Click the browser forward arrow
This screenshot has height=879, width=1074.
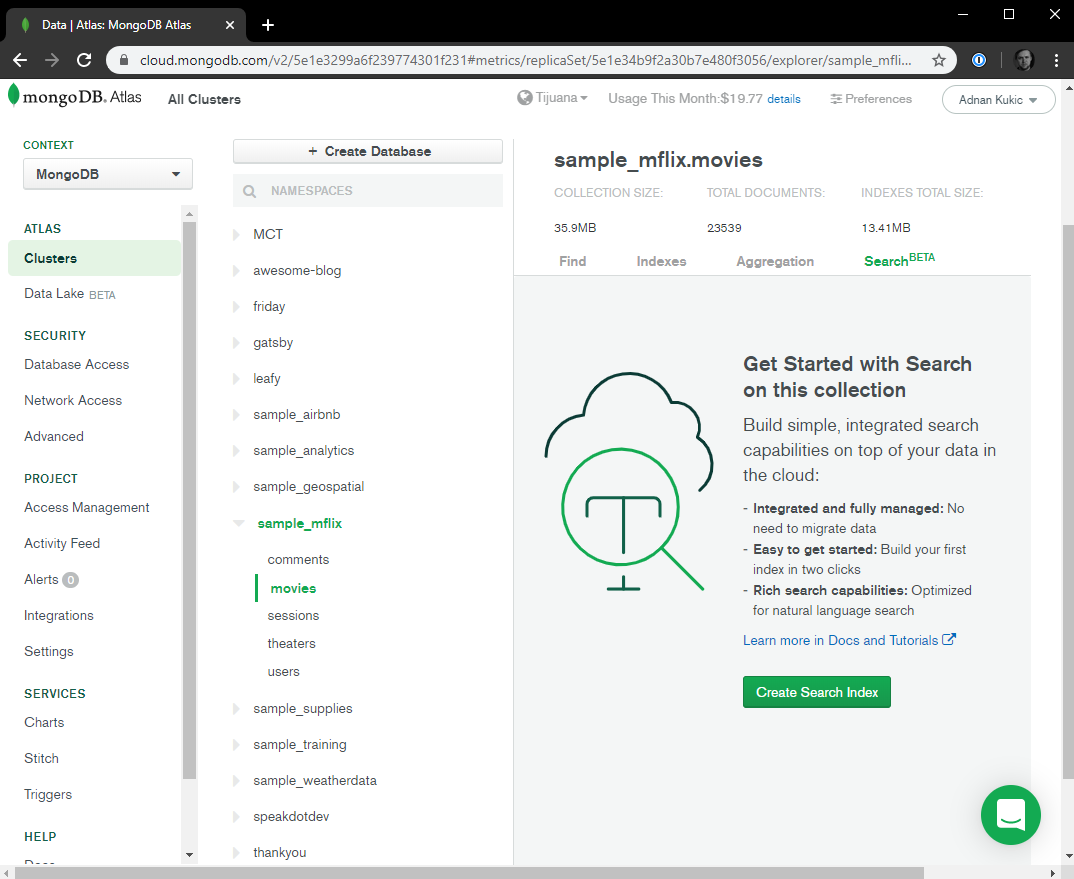(x=52, y=60)
